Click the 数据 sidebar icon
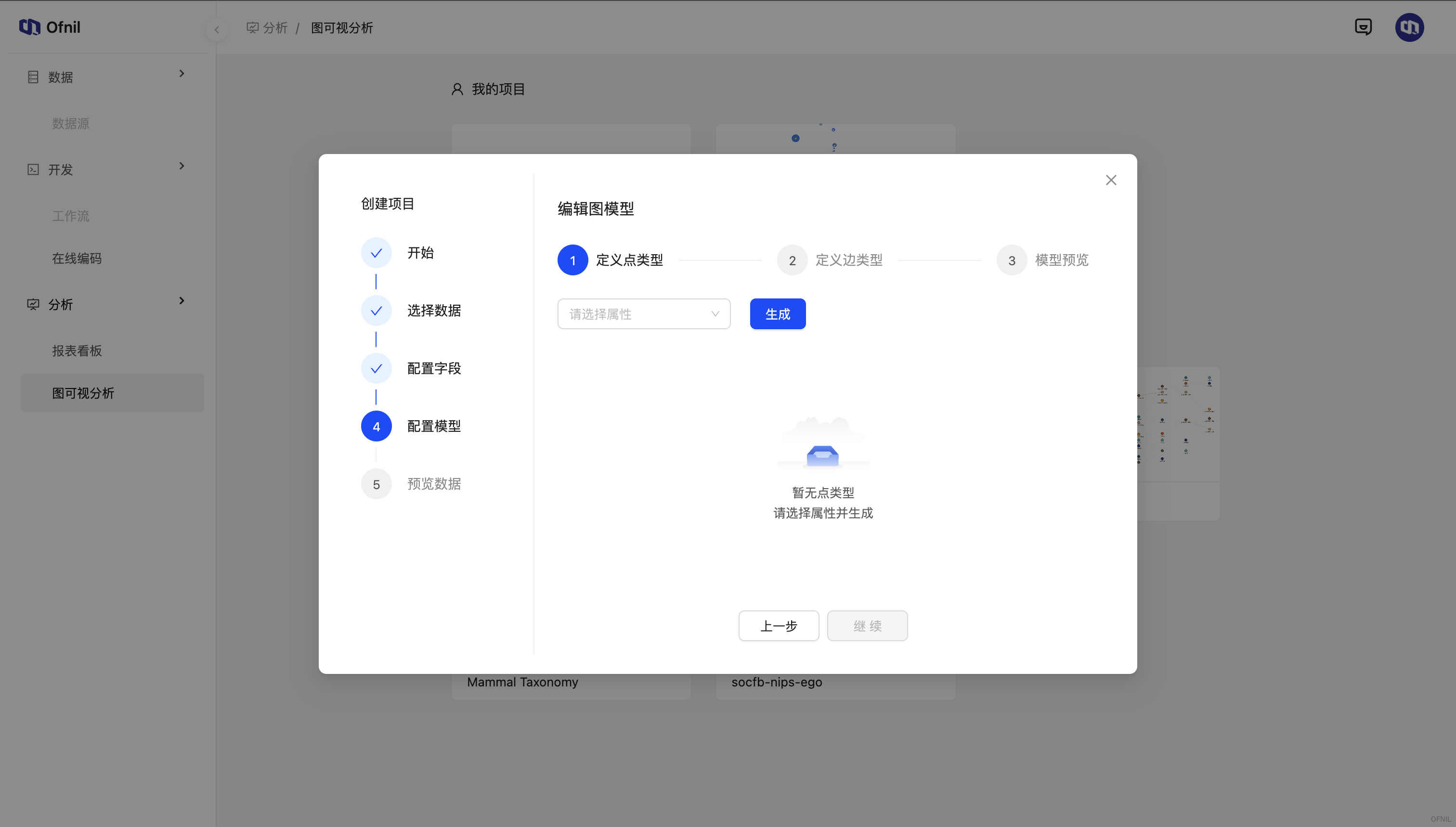This screenshot has width=1456, height=827. click(33, 77)
